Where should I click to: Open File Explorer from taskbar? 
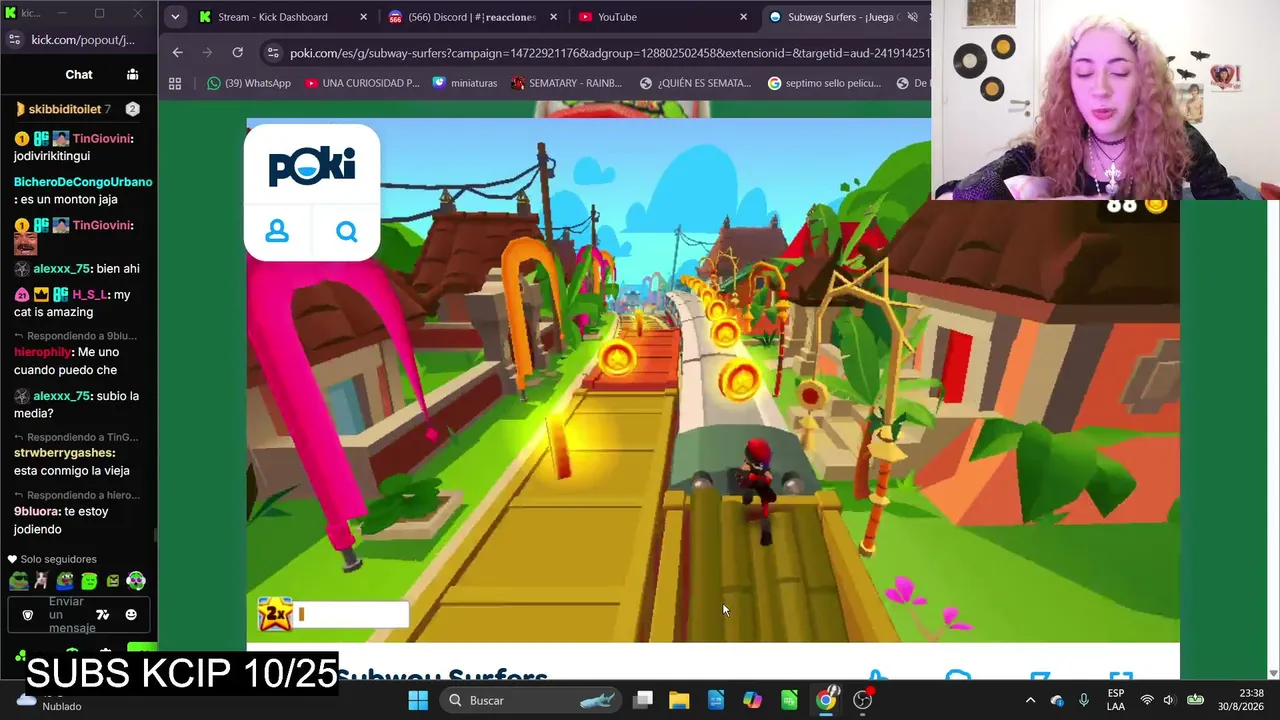click(679, 700)
